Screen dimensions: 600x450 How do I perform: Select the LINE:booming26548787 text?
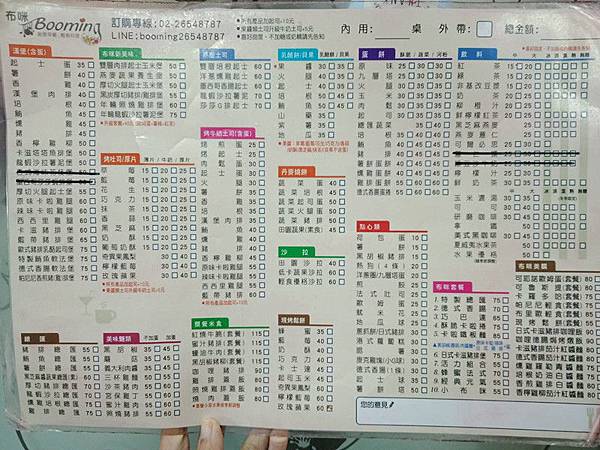point(168,36)
